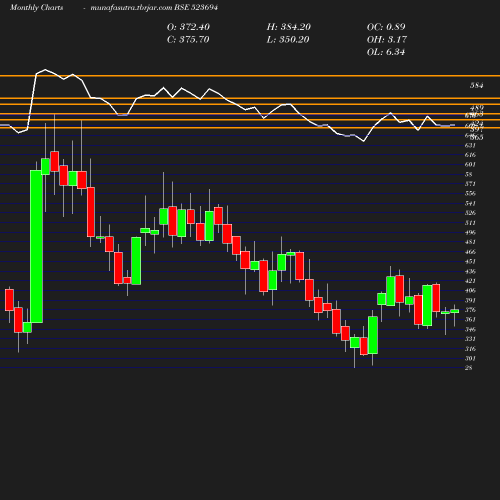Viewport: 500px width, 500px height.
Task: Click the '511' price axis label
Action: pyautogui.click(x=470, y=223)
